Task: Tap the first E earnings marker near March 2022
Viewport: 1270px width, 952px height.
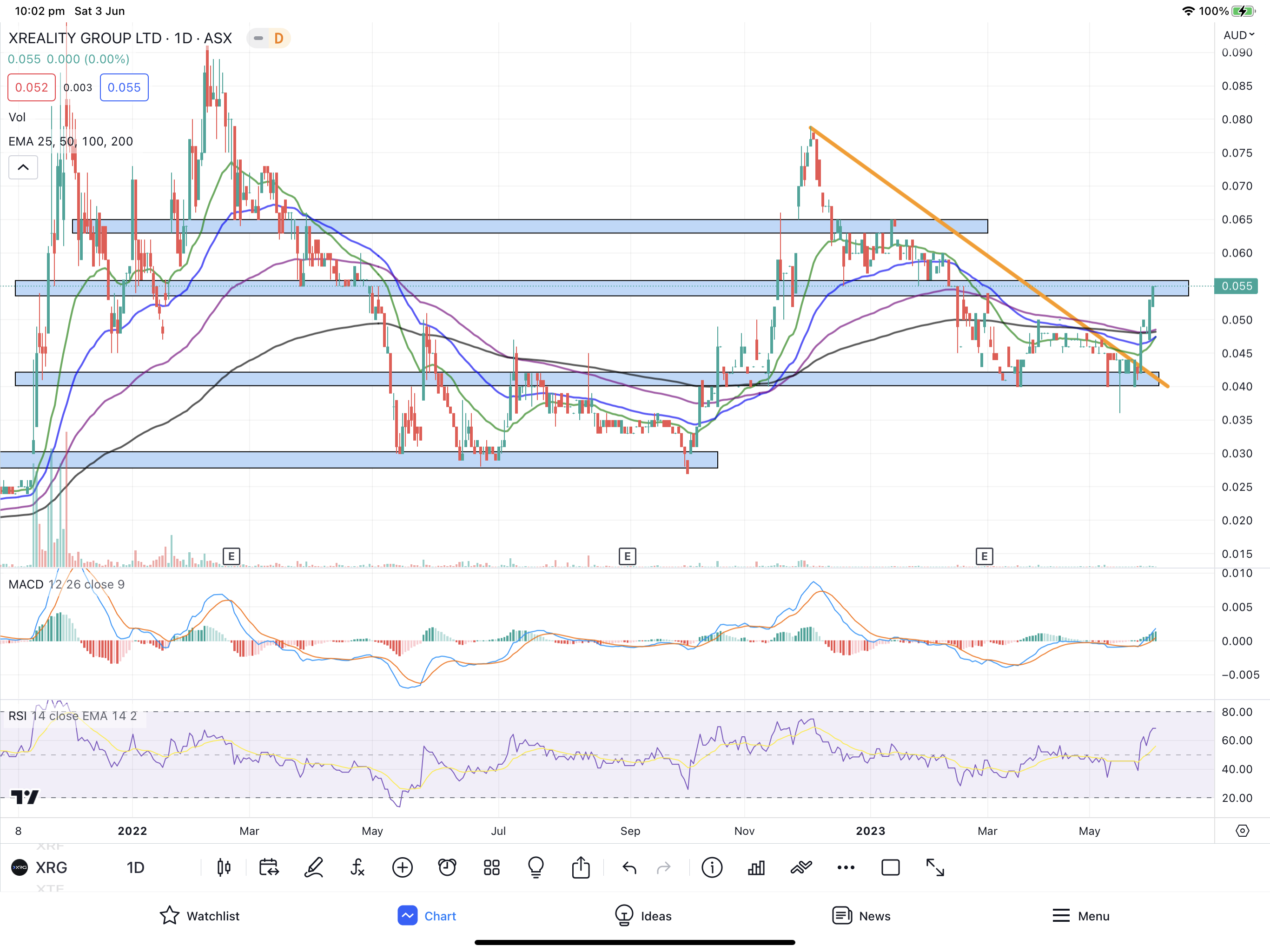Action: tap(232, 556)
